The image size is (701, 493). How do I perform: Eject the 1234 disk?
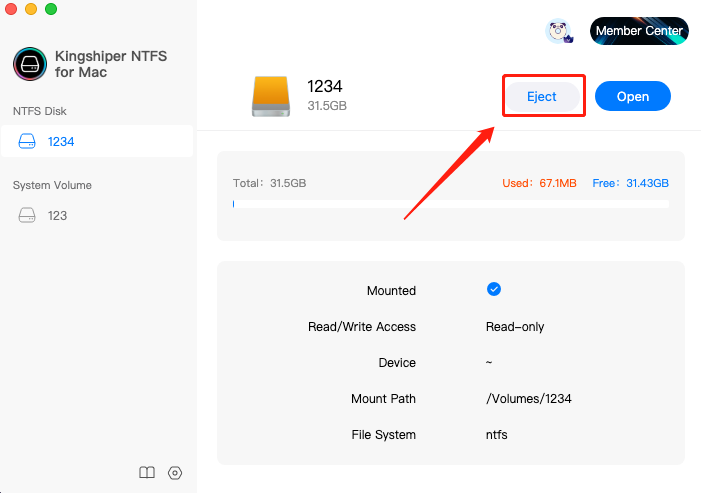[x=542, y=97]
